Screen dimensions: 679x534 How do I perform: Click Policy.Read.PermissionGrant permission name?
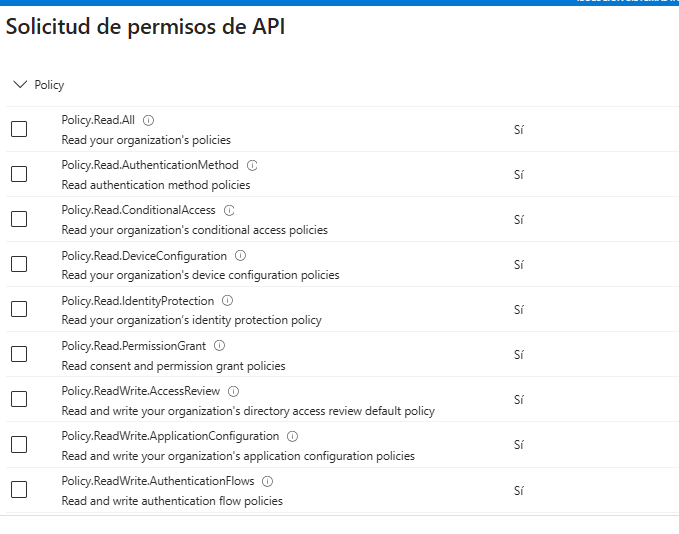[x=134, y=346]
